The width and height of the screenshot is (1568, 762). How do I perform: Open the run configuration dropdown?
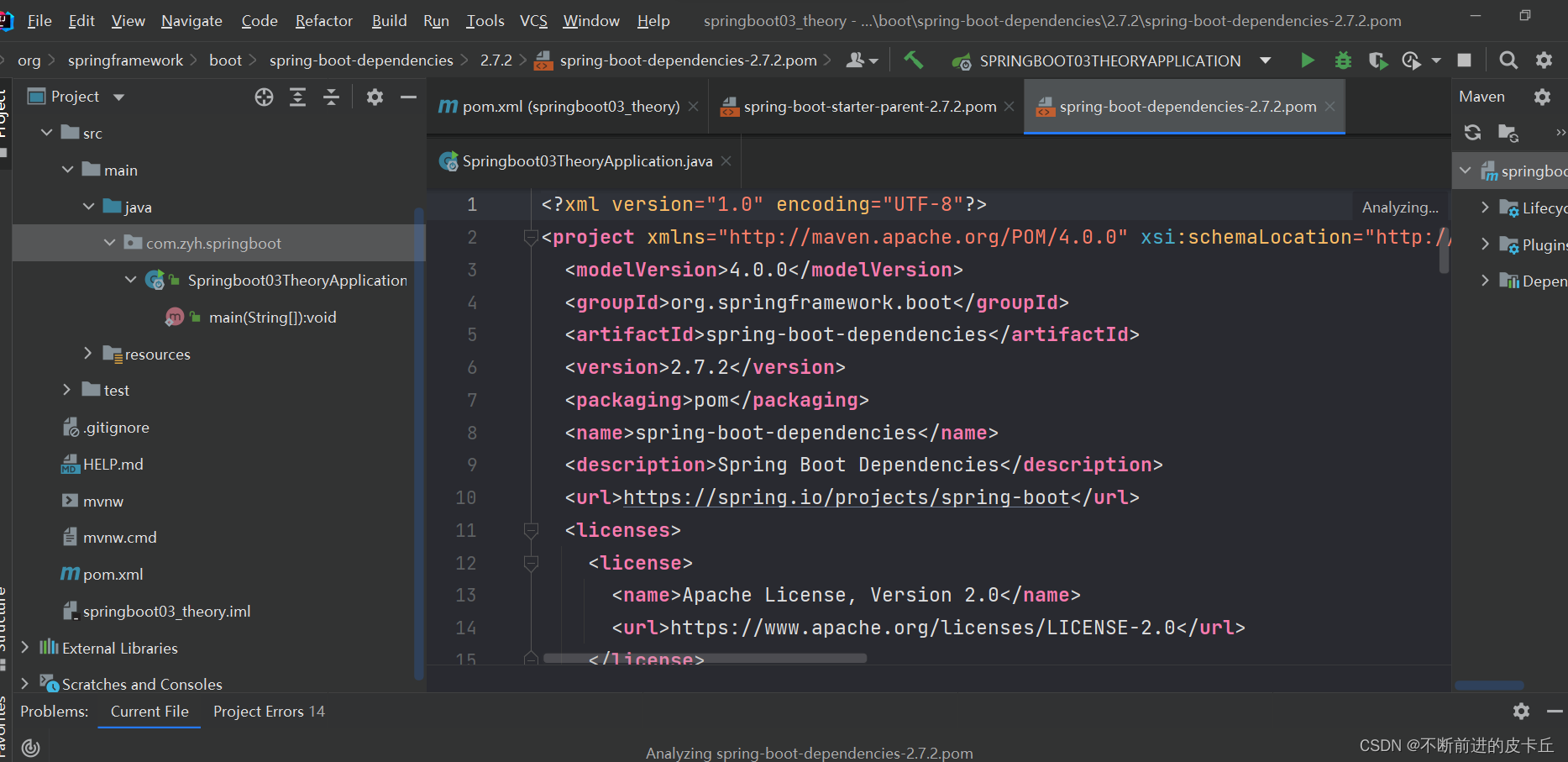[1266, 60]
